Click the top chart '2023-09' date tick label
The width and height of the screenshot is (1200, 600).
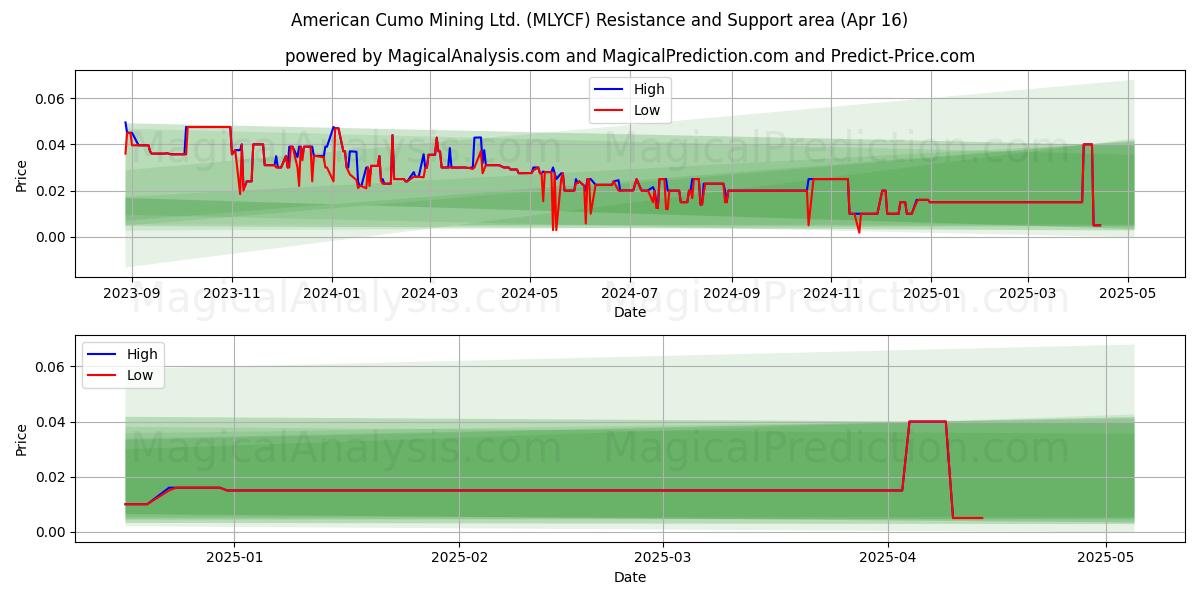(x=132, y=294)
